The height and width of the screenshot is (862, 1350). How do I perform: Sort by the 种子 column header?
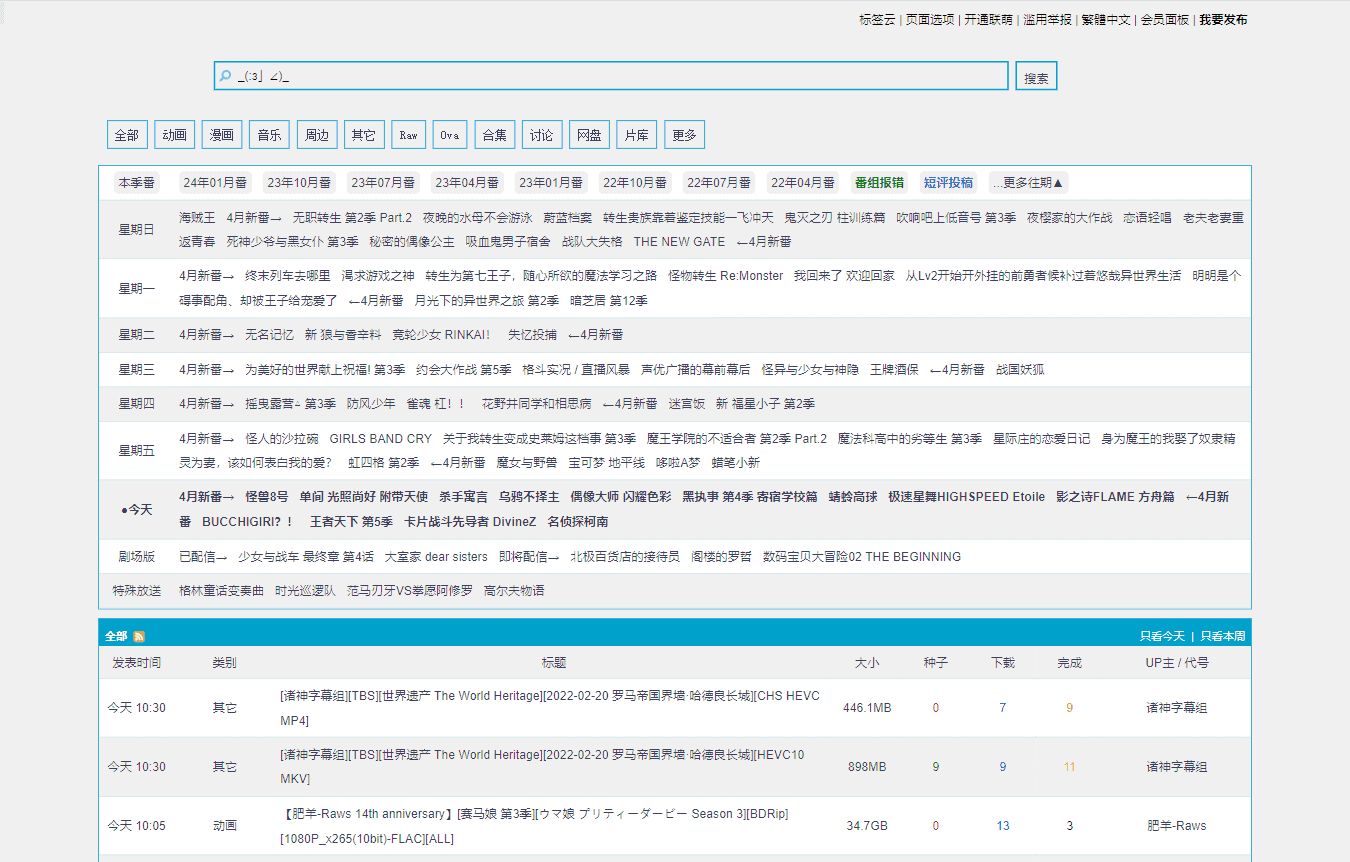[936, 663]
